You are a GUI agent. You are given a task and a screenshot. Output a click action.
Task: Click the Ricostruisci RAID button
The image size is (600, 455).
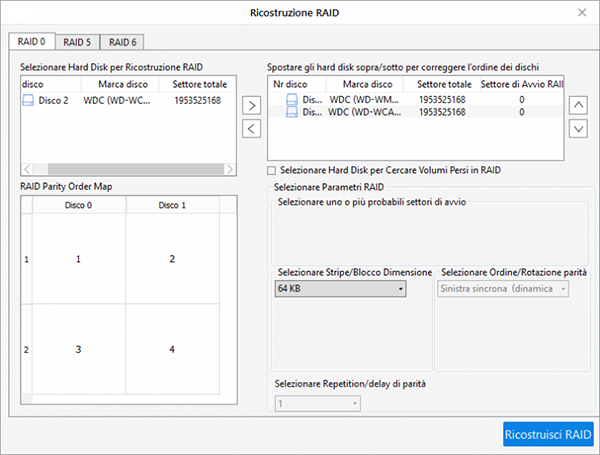coord(548,434)
